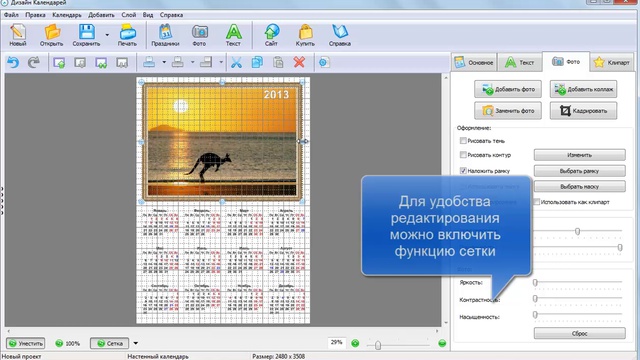Click the Фото camera toolbar icon
Screen dimensions: 640x360
[x=200, y=35]
